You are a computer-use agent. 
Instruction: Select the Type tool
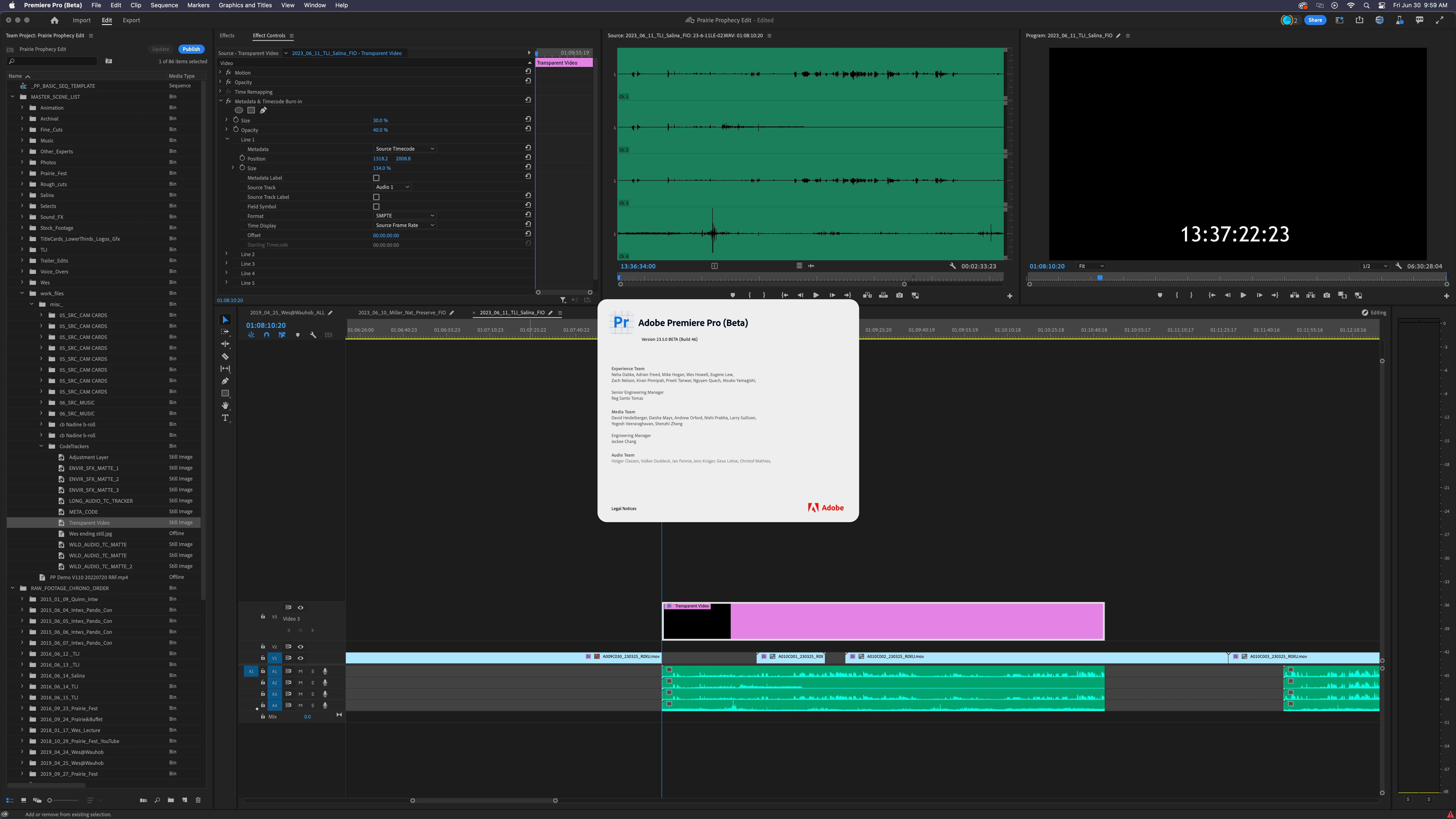(225, 418)
